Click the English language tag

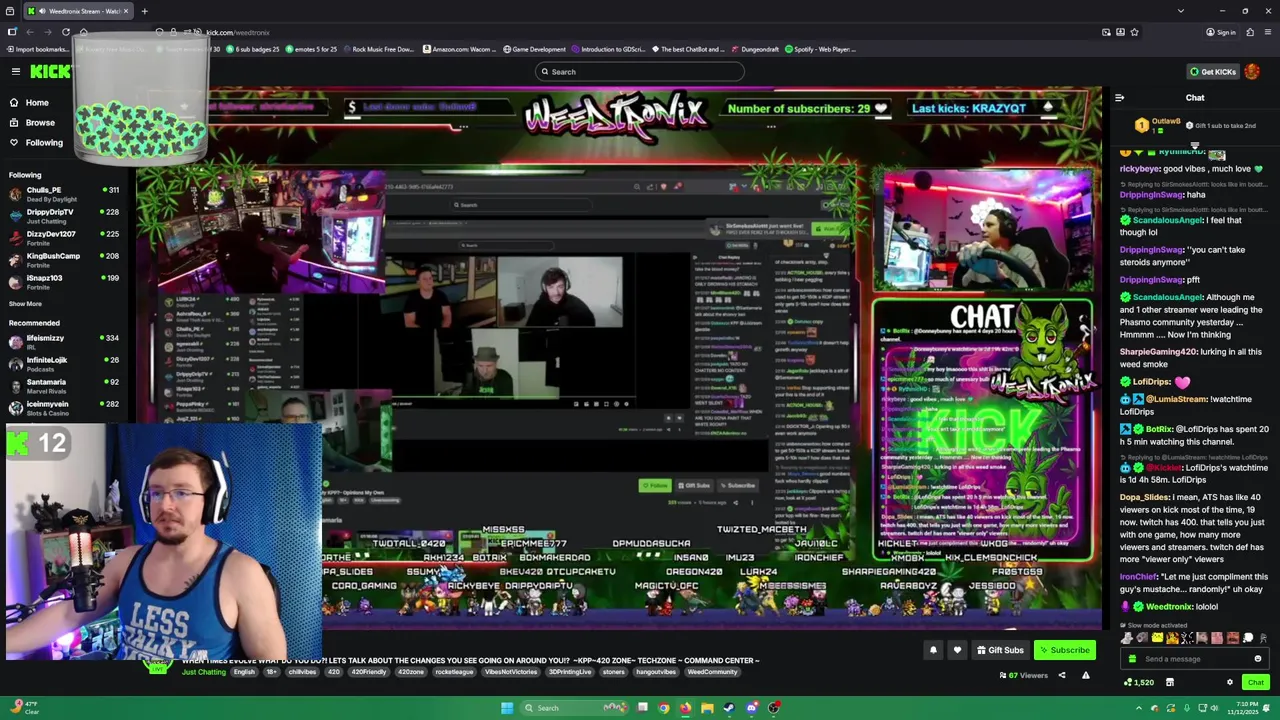tap(244, 672)
